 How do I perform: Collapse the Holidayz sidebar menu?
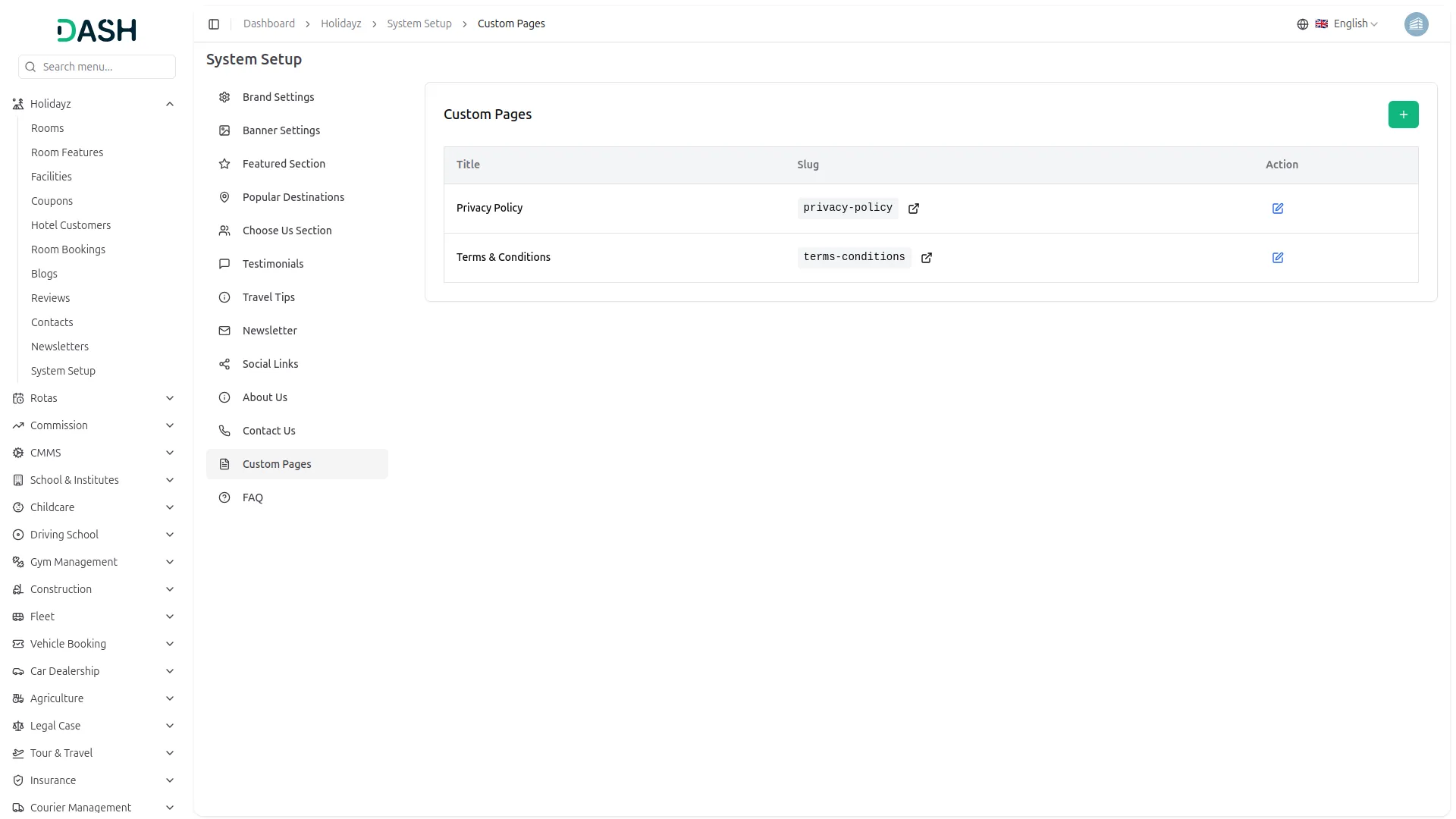tap(170, 104)
